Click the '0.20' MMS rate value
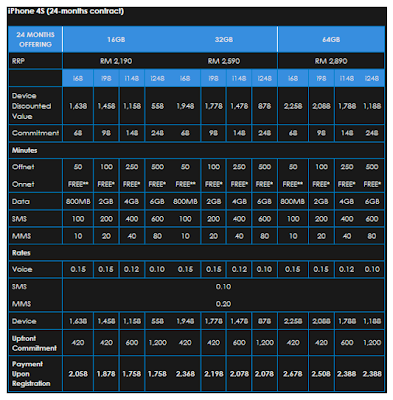This screenshot has height=400, width=393. coord(223,304)
